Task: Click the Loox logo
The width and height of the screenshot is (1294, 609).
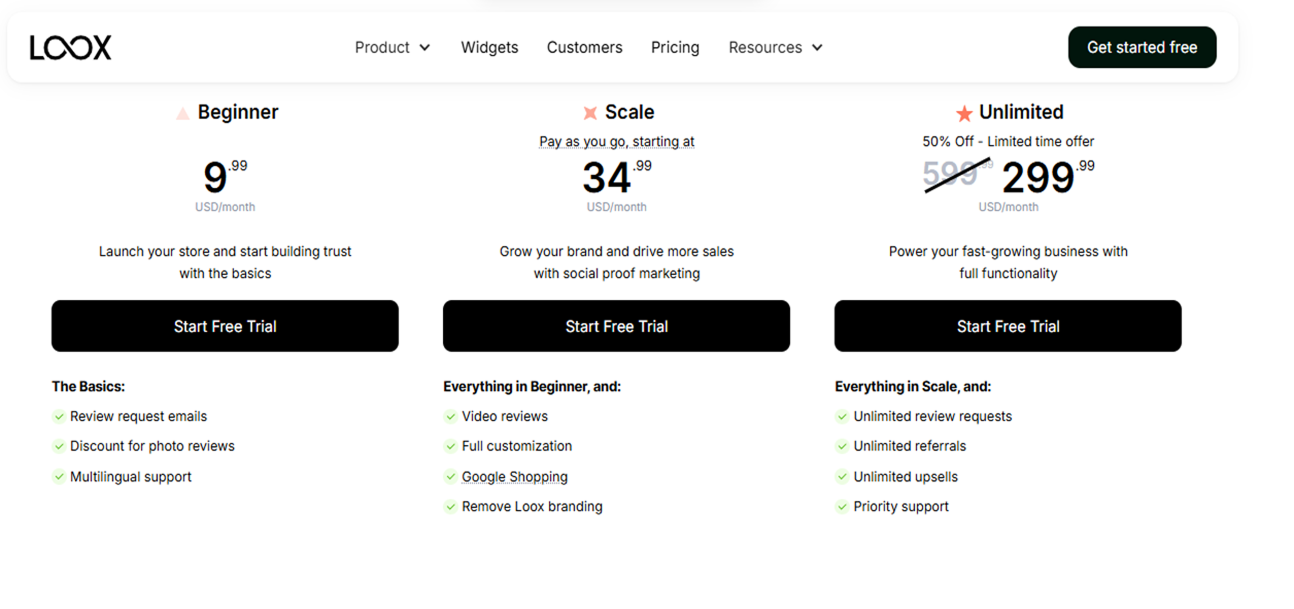Action: (x=70, y=47)
